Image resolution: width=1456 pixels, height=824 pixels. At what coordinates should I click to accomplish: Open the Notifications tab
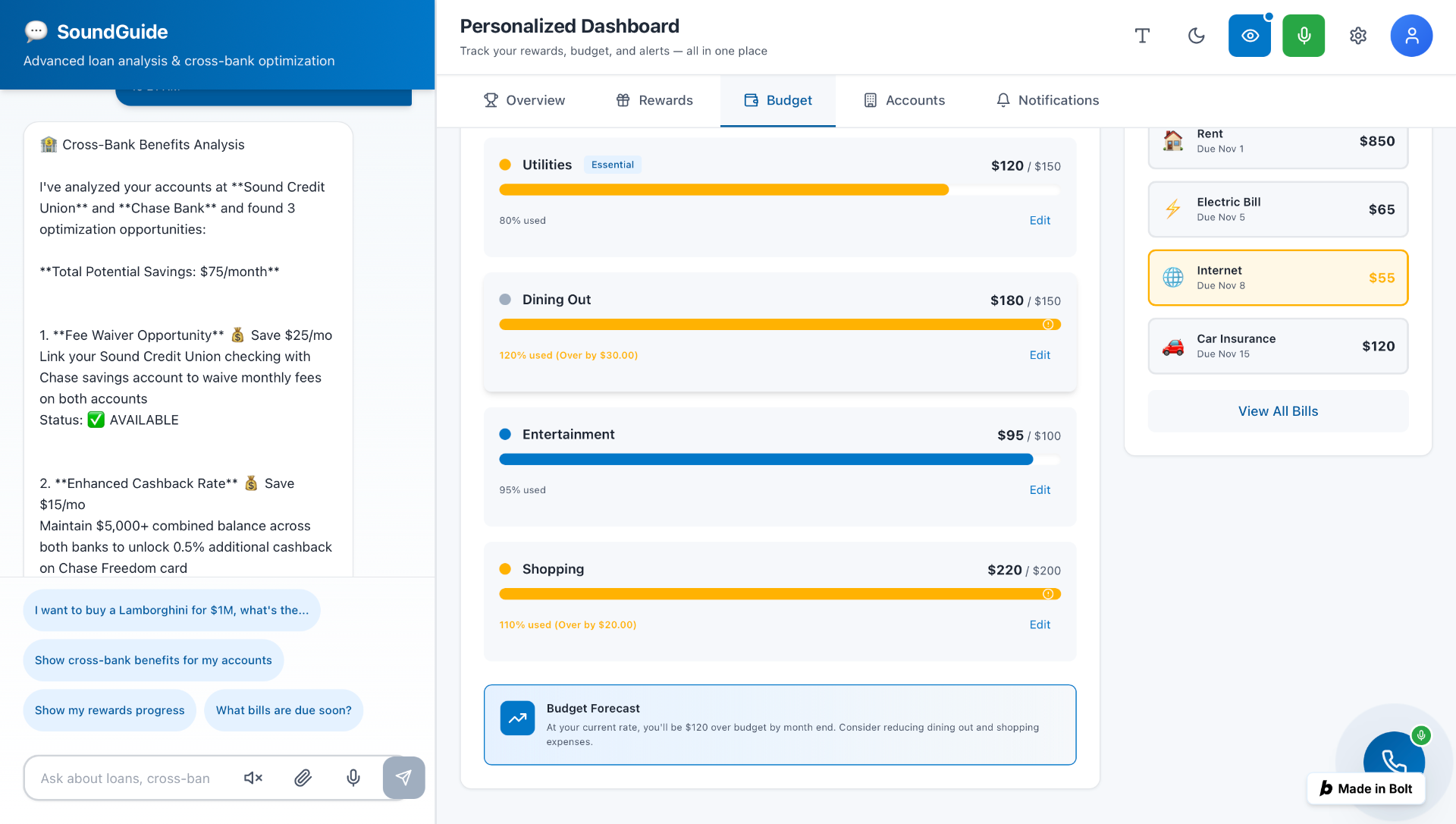[1047, 100]
